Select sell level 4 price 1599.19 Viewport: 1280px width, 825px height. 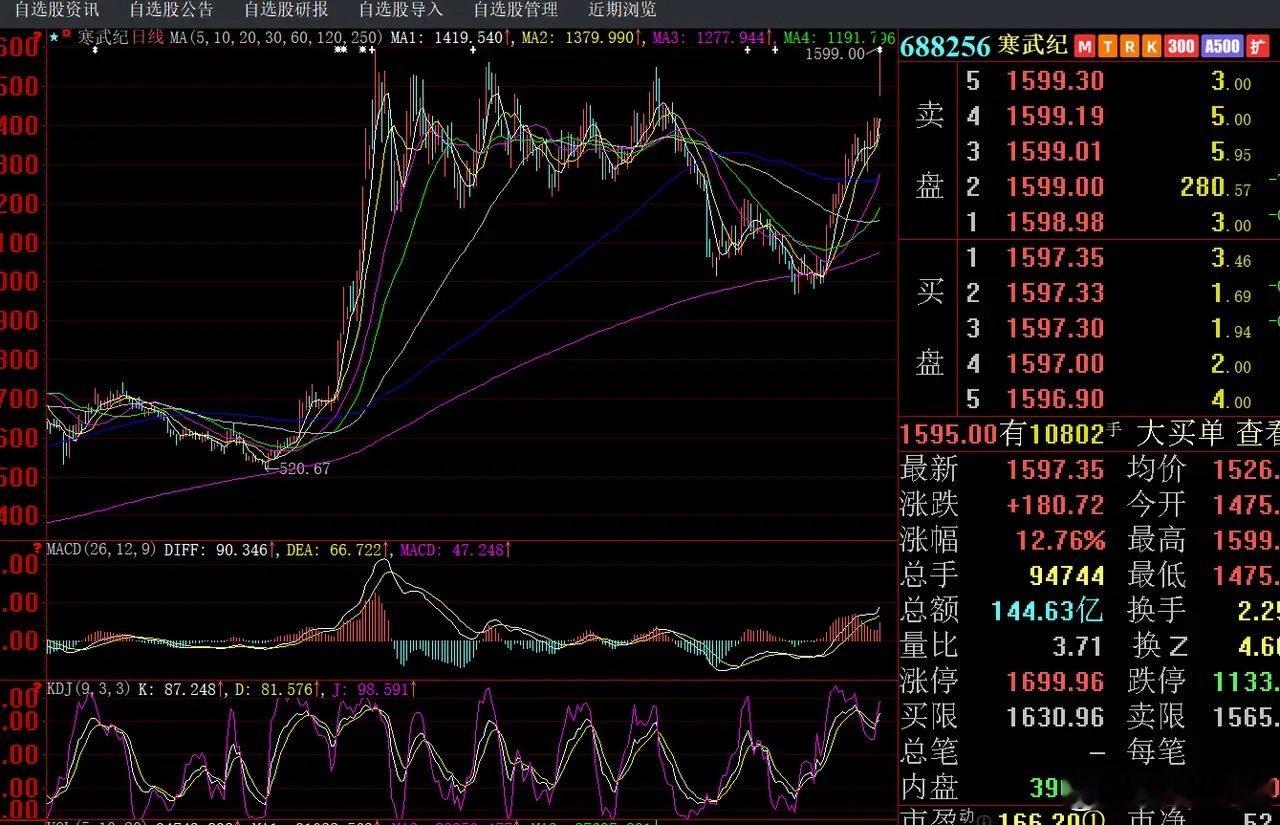(1055, 117)
